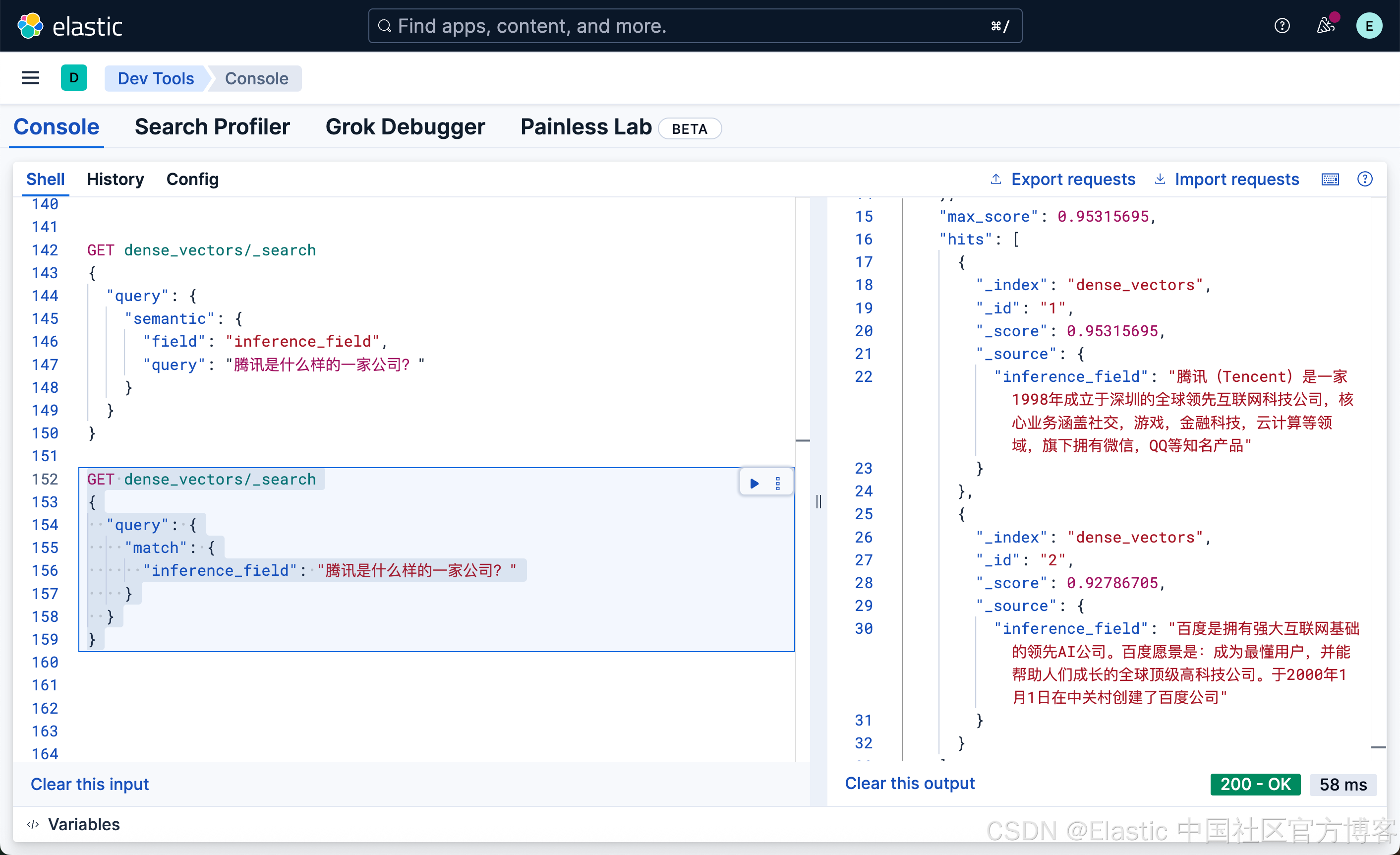This screenshot has width=1400, height=855.
Task: Open request options three-dot menu
Action: (x=778, y=483)
